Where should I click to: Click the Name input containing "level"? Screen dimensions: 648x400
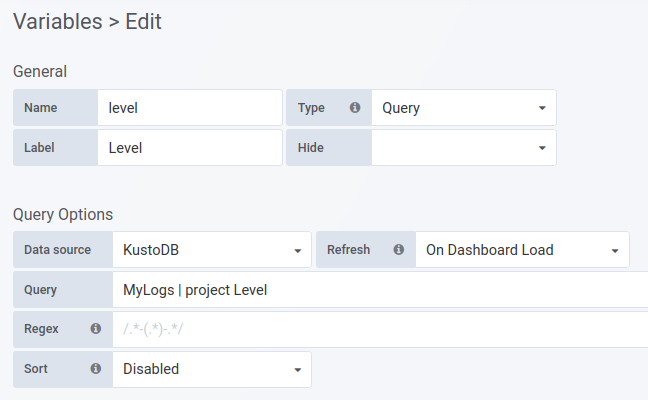tap(190, 108)
